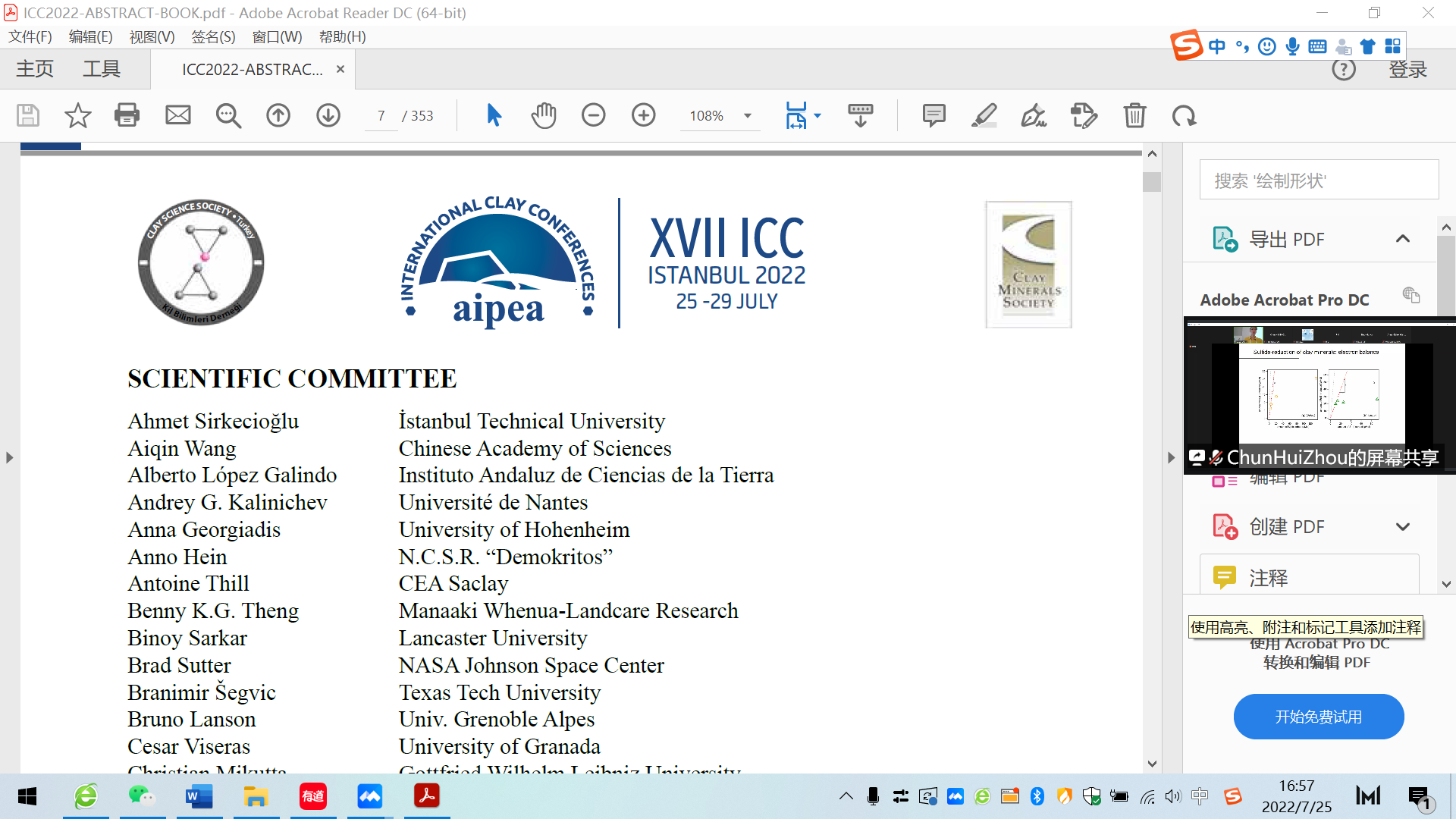The height and width of the screenshot is (819, 1456).
Task: Choose the arrow selection tool
Action: pyautogui.click(x=494, y=115)
